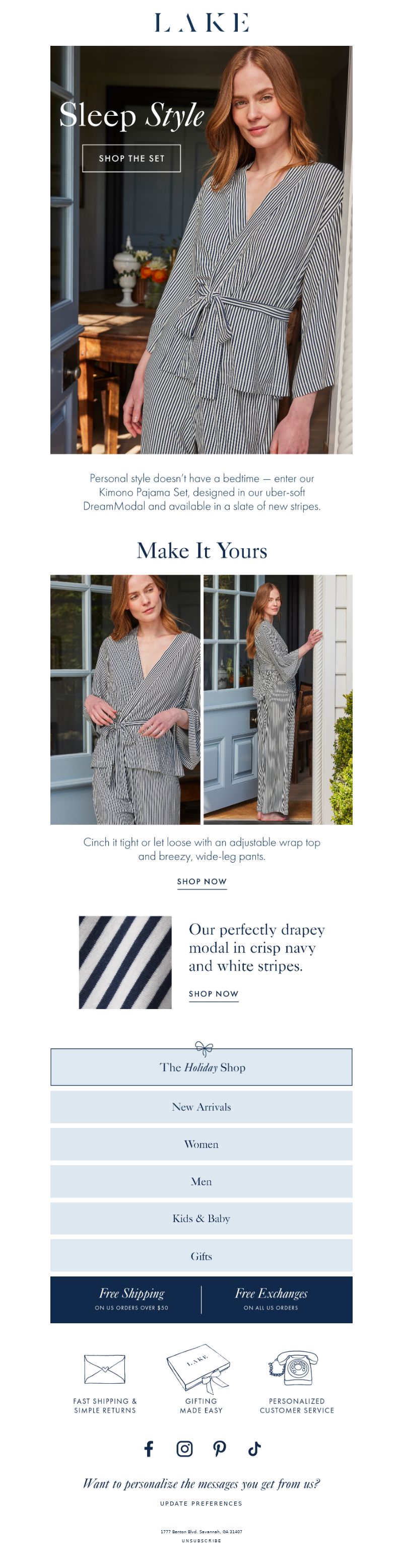Viewport: 403px width, 1568px height.
Task: Click the LAKE gift box icon
Action: pyautogui.click(x=200, y=1368)
